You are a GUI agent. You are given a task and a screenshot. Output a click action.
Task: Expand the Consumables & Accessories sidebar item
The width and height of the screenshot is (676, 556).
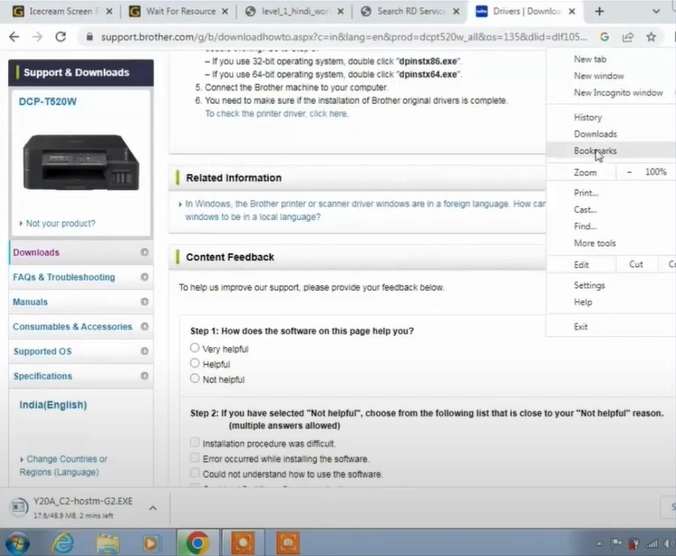[145, 327]
